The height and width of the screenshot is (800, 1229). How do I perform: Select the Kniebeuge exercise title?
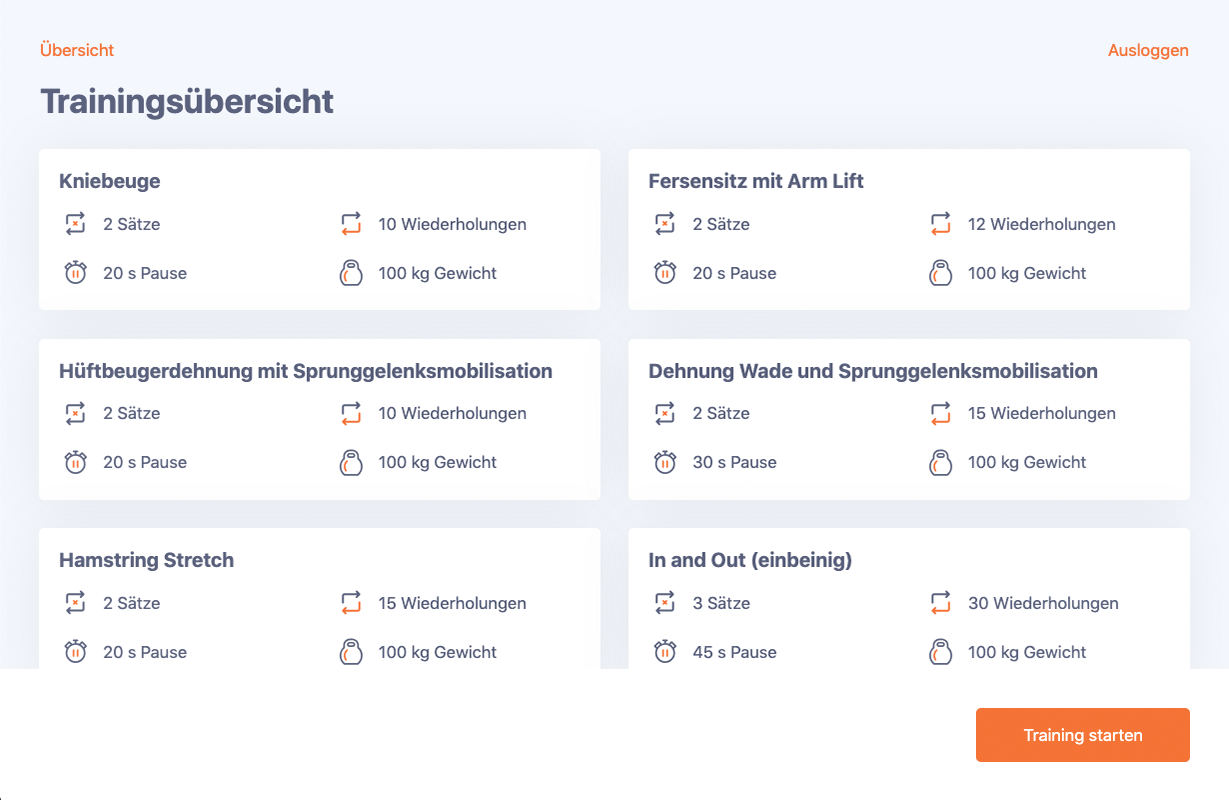click(110, 181)
